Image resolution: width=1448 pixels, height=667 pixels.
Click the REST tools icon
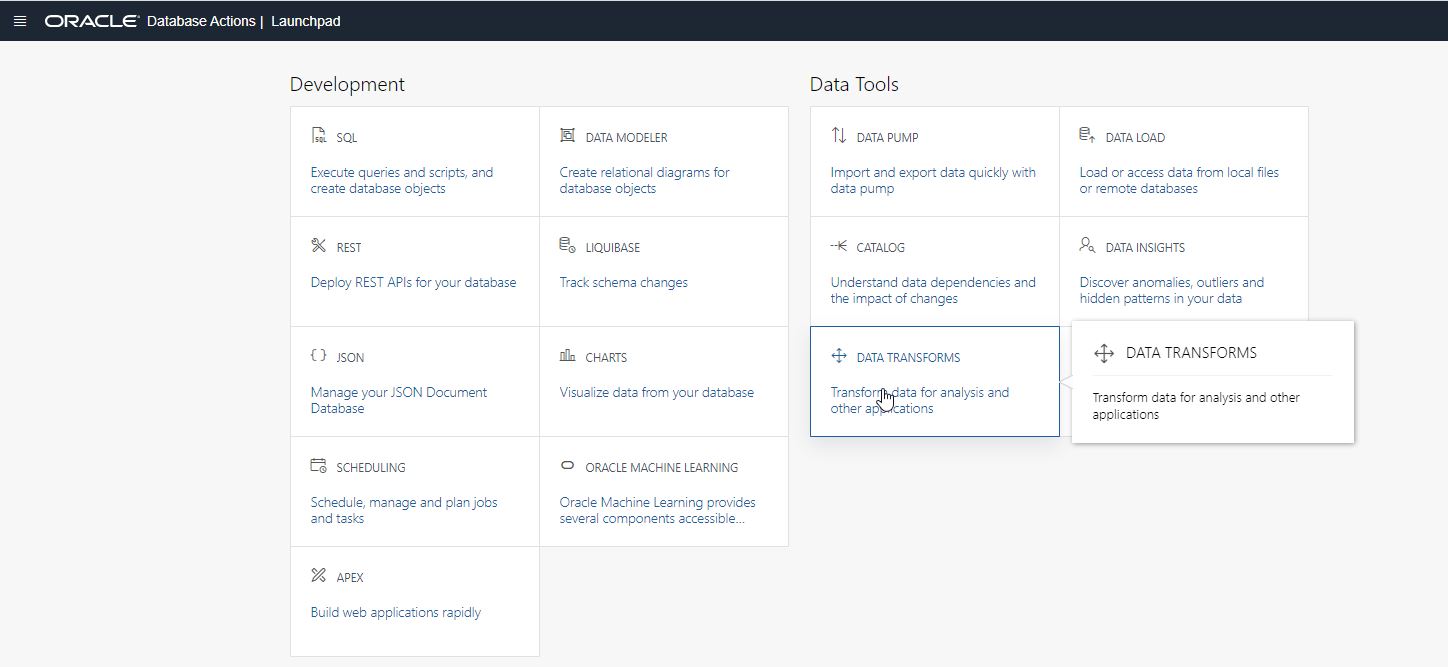click(x=319, y=246)
